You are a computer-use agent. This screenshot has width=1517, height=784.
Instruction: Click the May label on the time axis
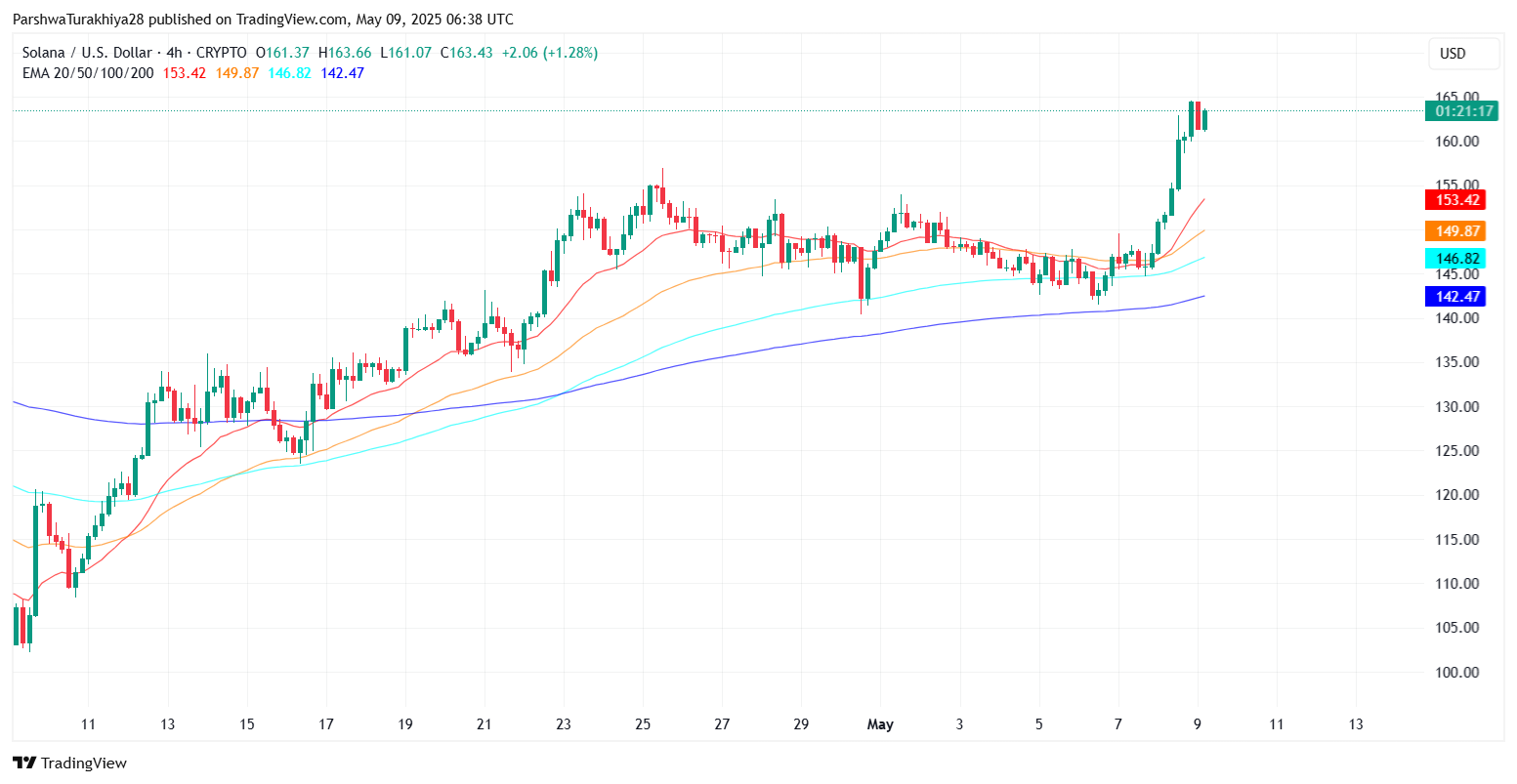tap(880, 724)
